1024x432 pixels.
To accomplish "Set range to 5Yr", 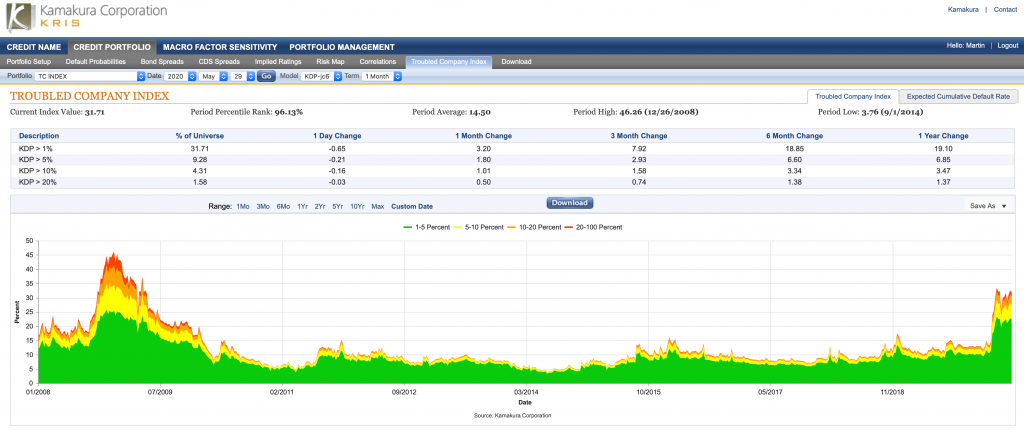I will click(338, 206).
